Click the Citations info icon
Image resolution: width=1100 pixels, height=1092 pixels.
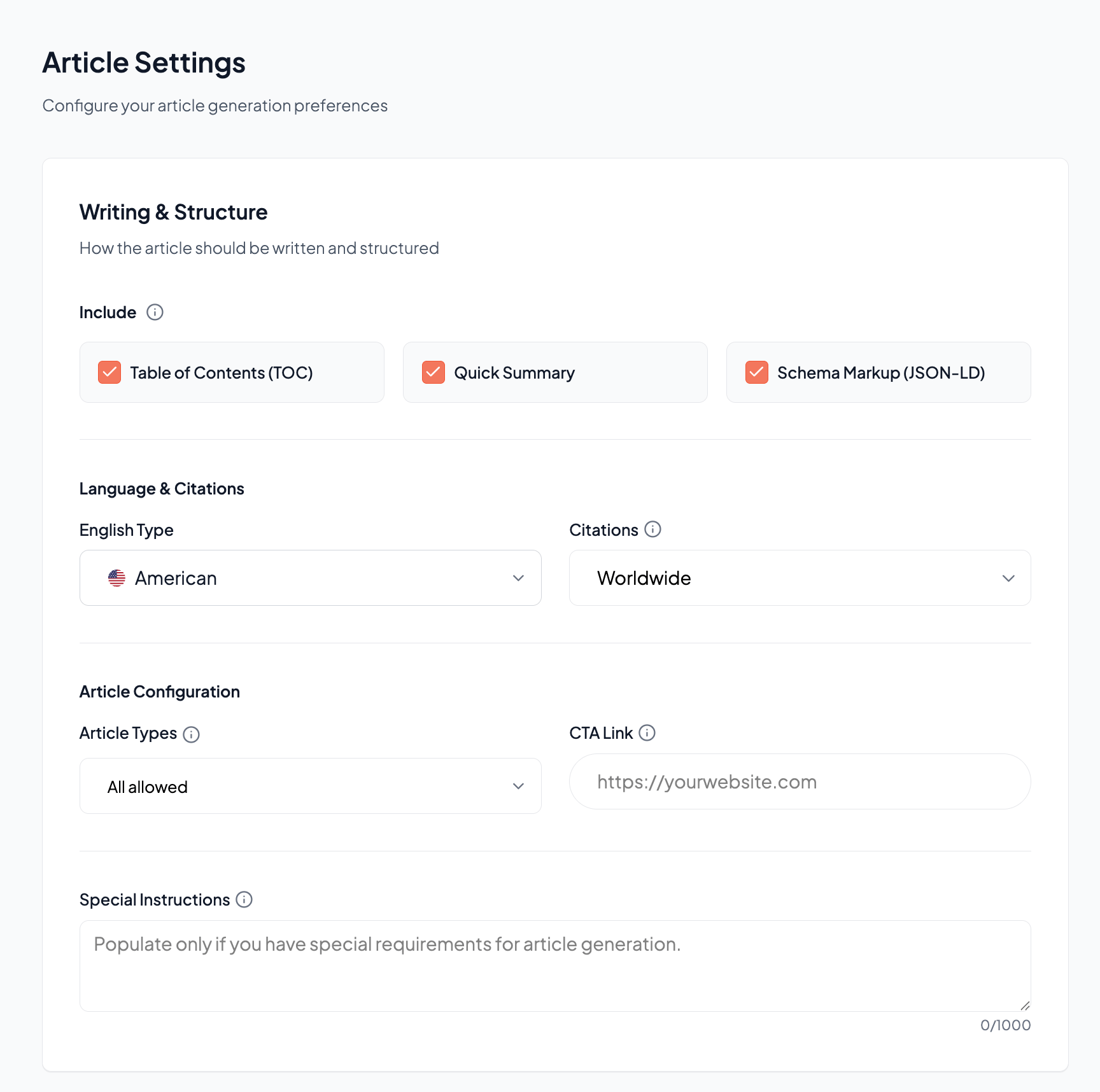coord(652,529)
